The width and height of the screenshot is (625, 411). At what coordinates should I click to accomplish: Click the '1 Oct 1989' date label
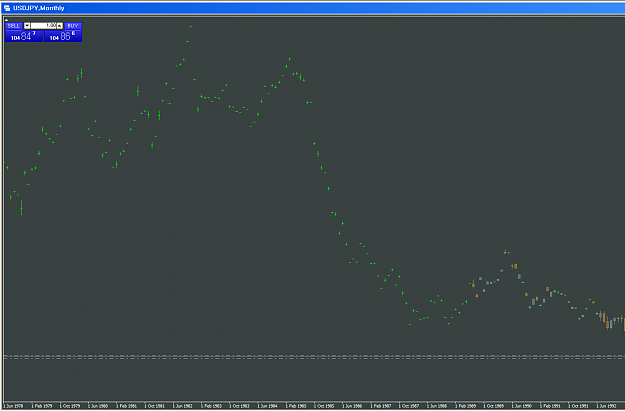(x=494, y=406)
